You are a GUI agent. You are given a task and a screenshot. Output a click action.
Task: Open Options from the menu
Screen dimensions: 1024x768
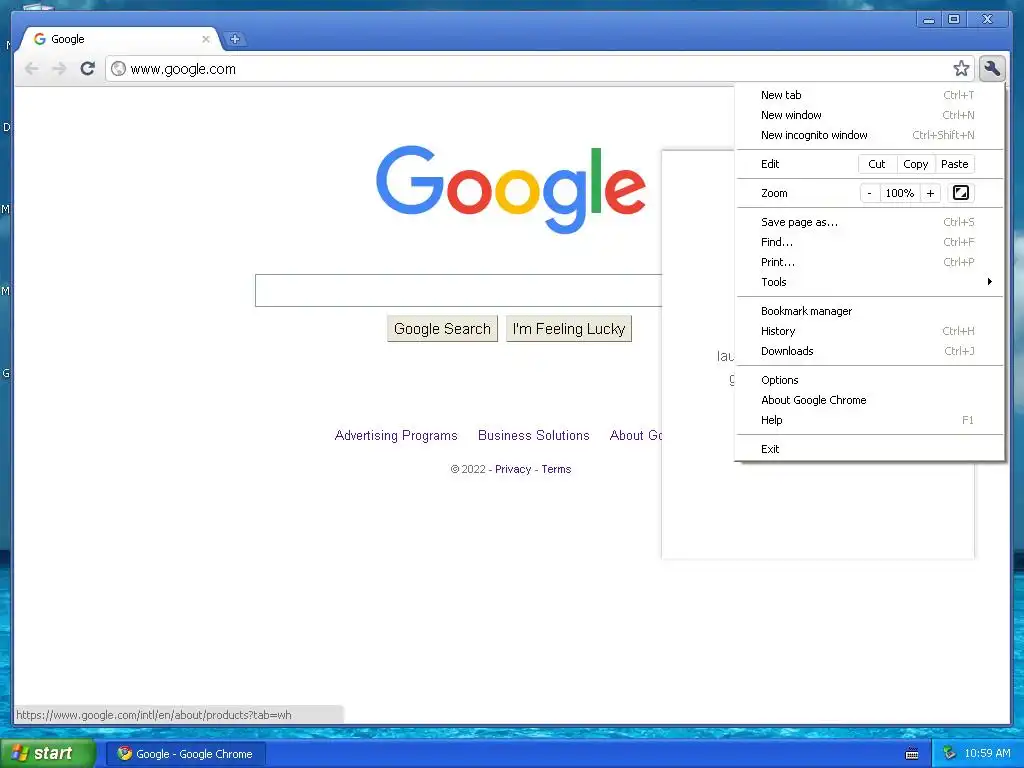pyautogui.click(x=869, y=380)
